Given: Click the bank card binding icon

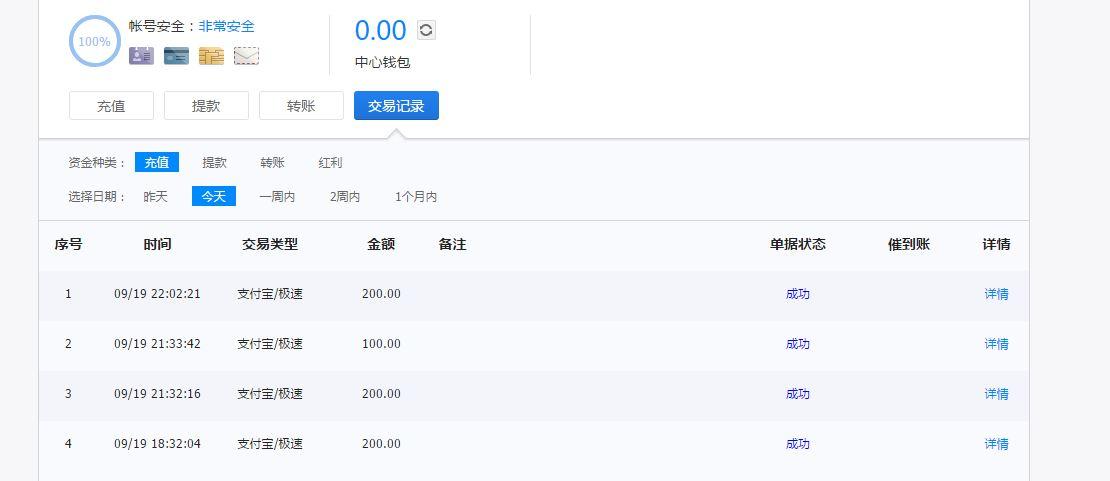Looking at the screenshot, I should click(x=176, y=56).
